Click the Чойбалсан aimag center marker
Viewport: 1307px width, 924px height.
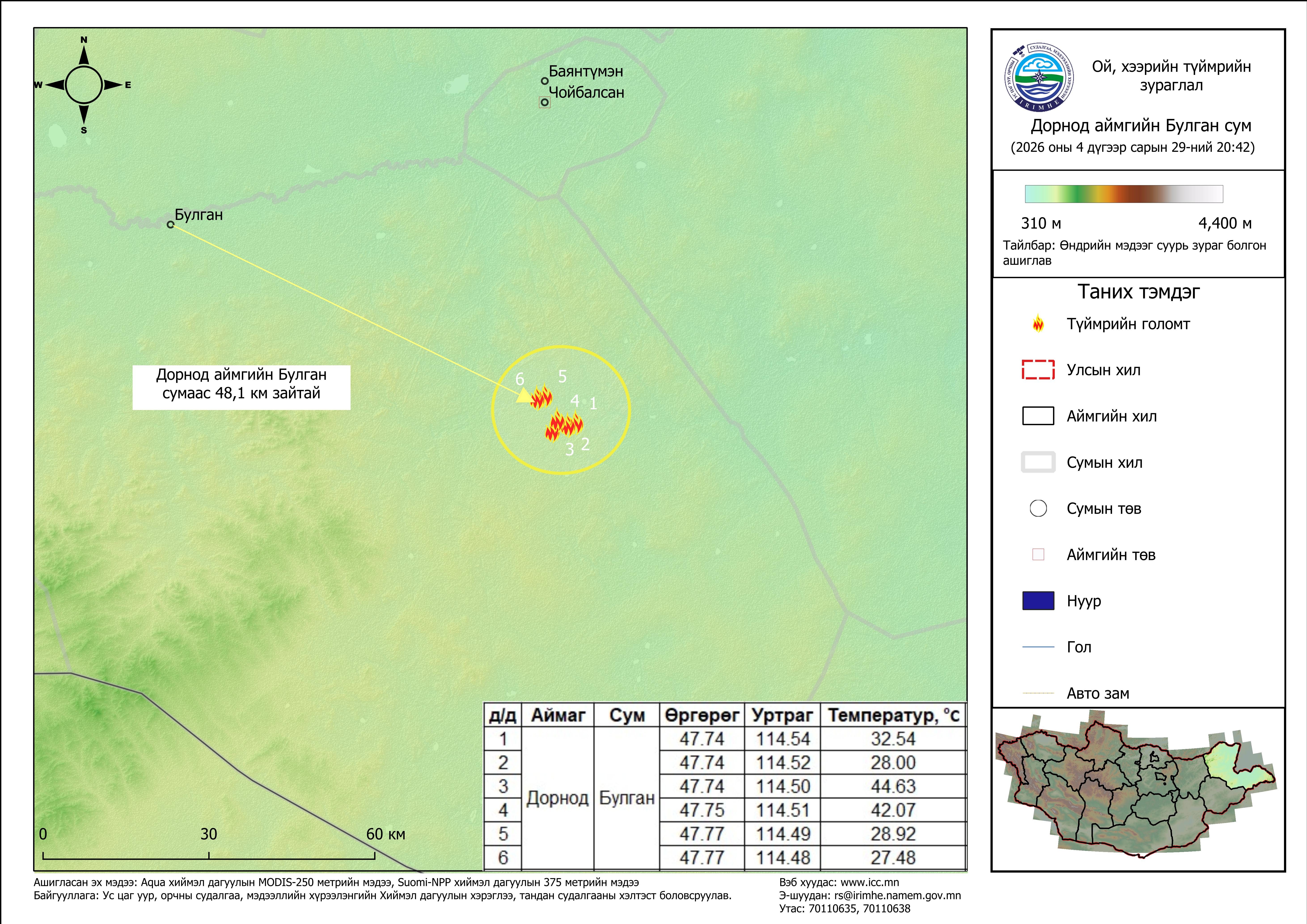pos(545,102)
